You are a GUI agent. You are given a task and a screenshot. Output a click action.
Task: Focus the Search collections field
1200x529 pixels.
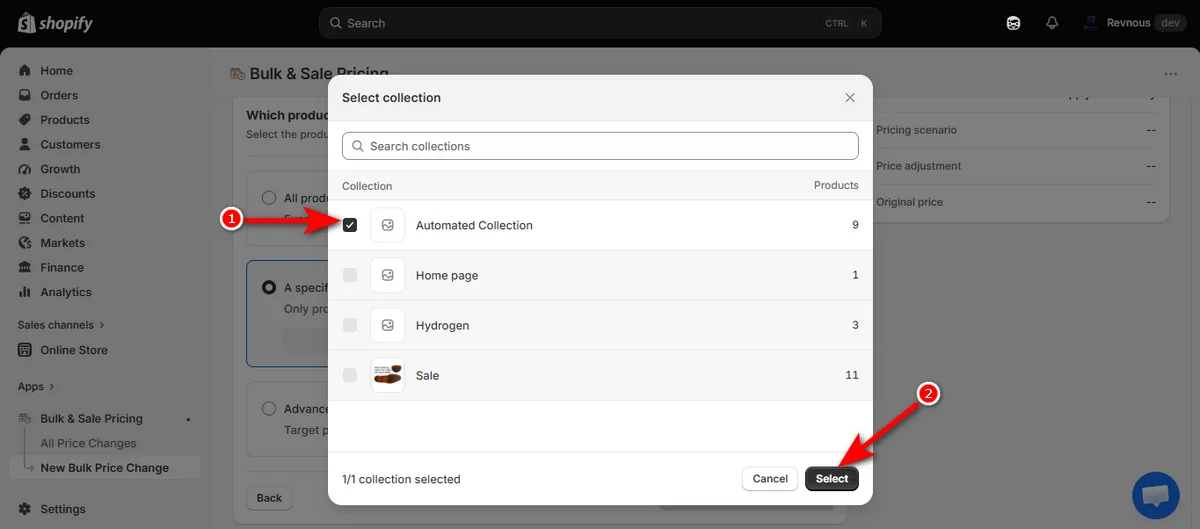600,146
